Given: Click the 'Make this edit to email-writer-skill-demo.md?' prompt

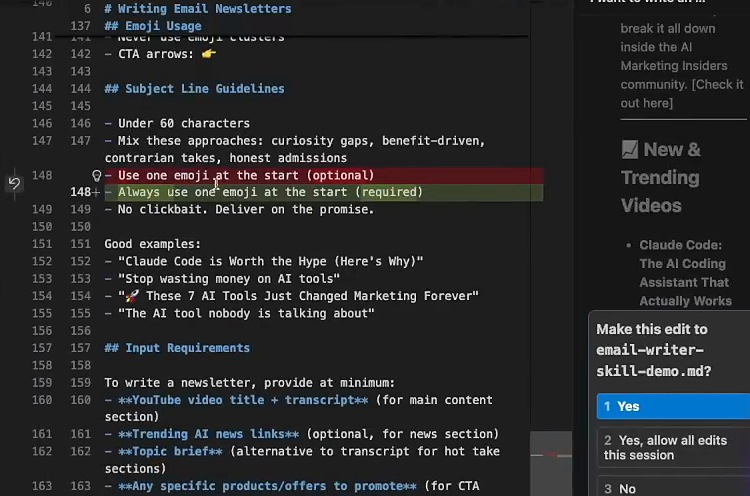Looking at the screenshot, I should [x=654, y=350].
